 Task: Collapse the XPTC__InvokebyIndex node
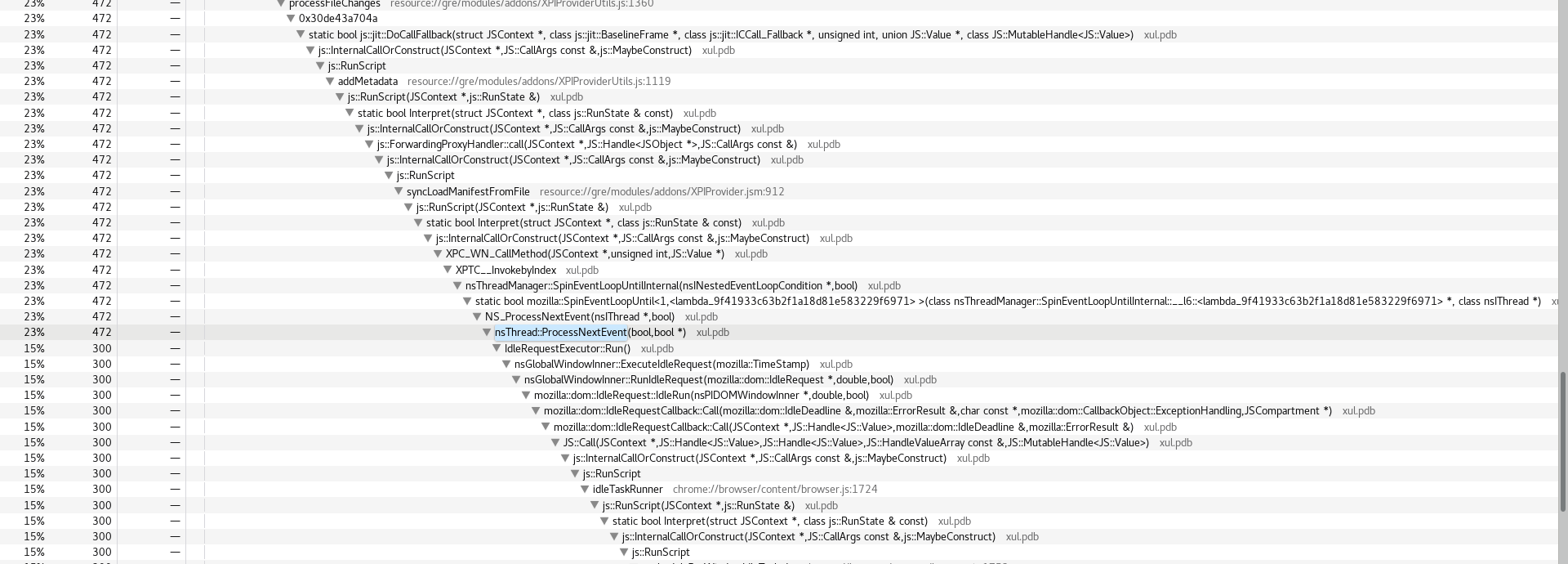pos(448,270)
